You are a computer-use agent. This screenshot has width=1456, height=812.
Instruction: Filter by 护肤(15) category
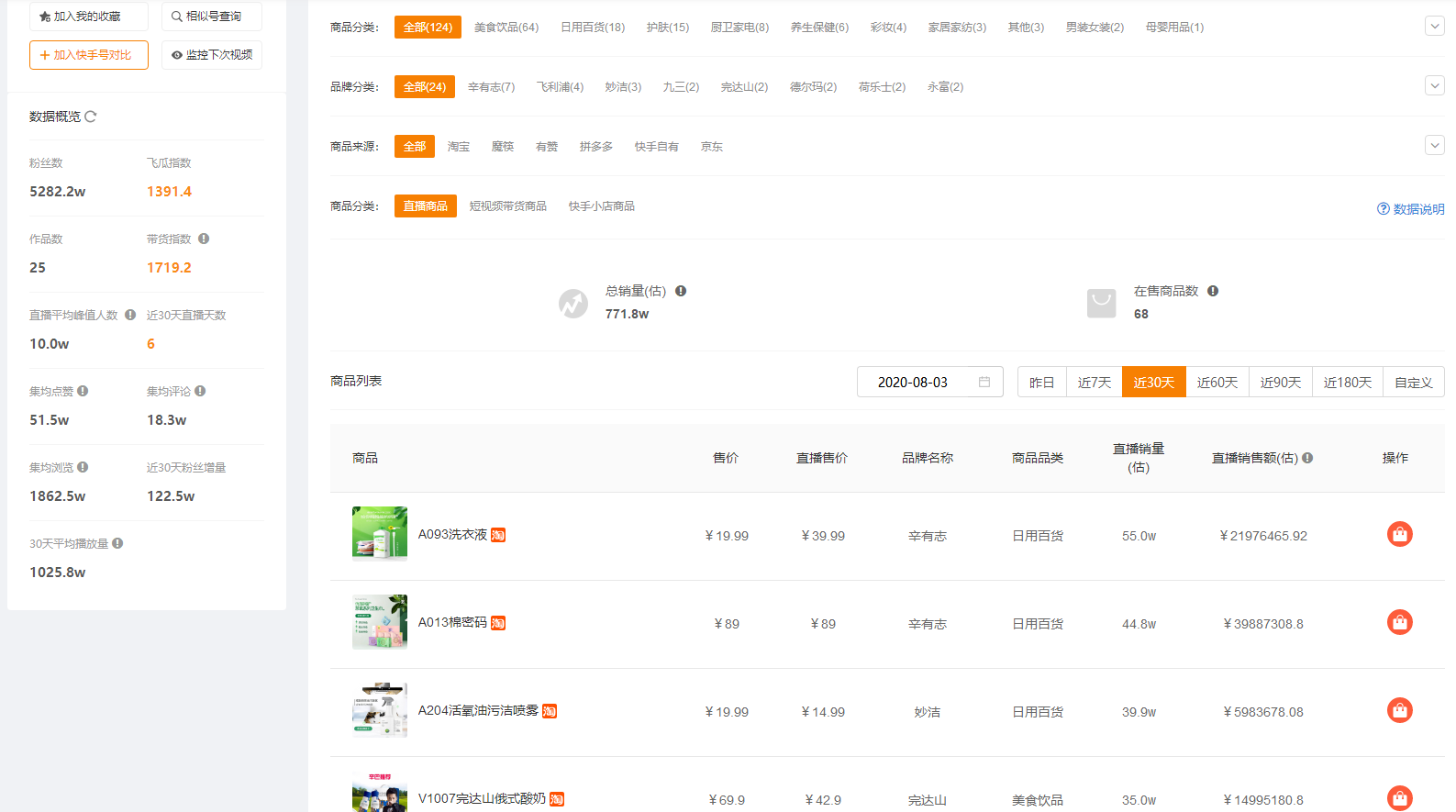(668, 28)
